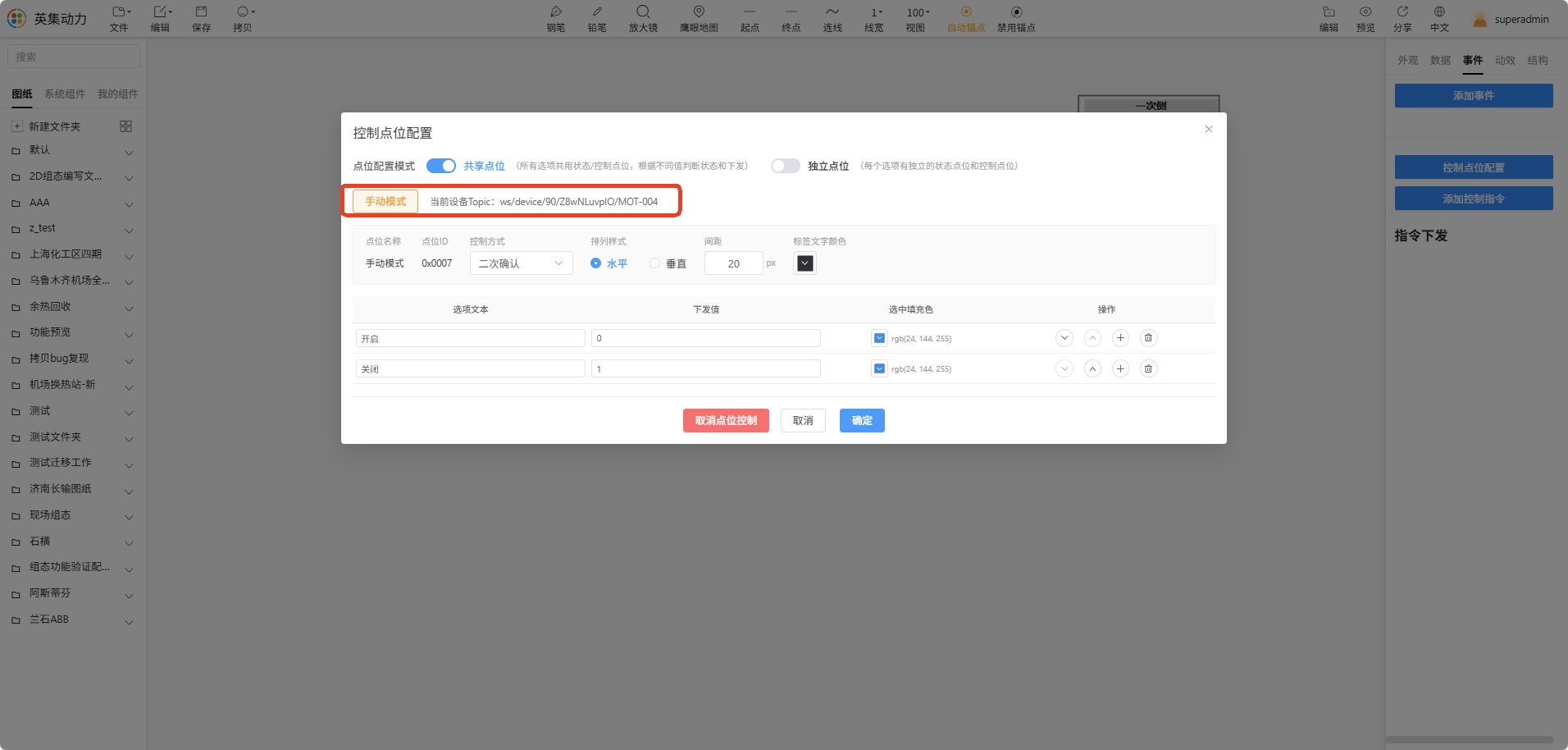Image resolution: width=1568 pixels, height=750 pixels.
Task: Confirm with the 确定 button
Action: (862, 421)
